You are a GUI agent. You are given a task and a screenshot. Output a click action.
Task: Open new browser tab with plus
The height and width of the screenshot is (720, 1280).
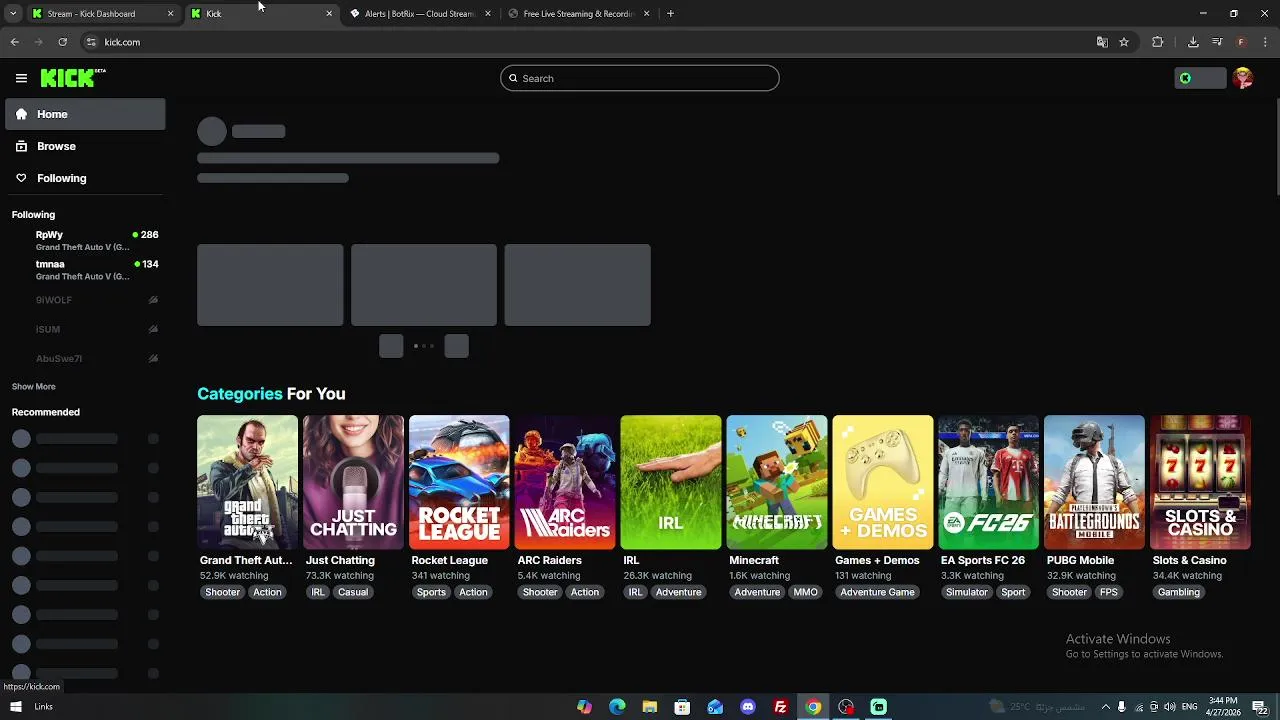[670, 14]
